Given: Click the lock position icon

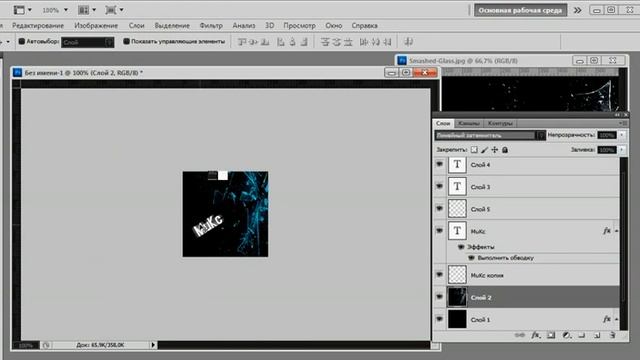Looking at the screenshot, I should point(495,150).
